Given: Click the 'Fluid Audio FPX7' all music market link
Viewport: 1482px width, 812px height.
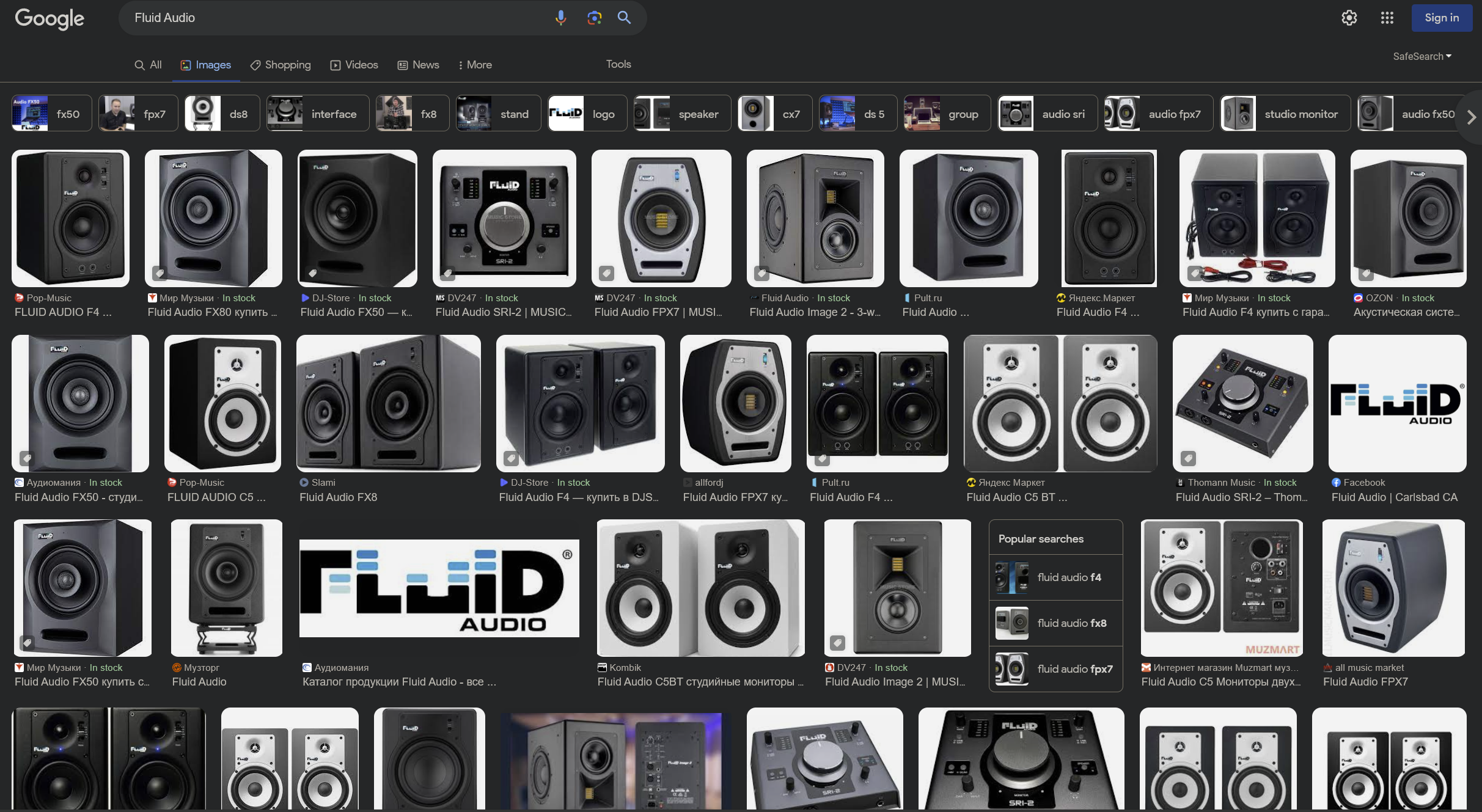Looking at the screenshot, I should coord(1365,682).
